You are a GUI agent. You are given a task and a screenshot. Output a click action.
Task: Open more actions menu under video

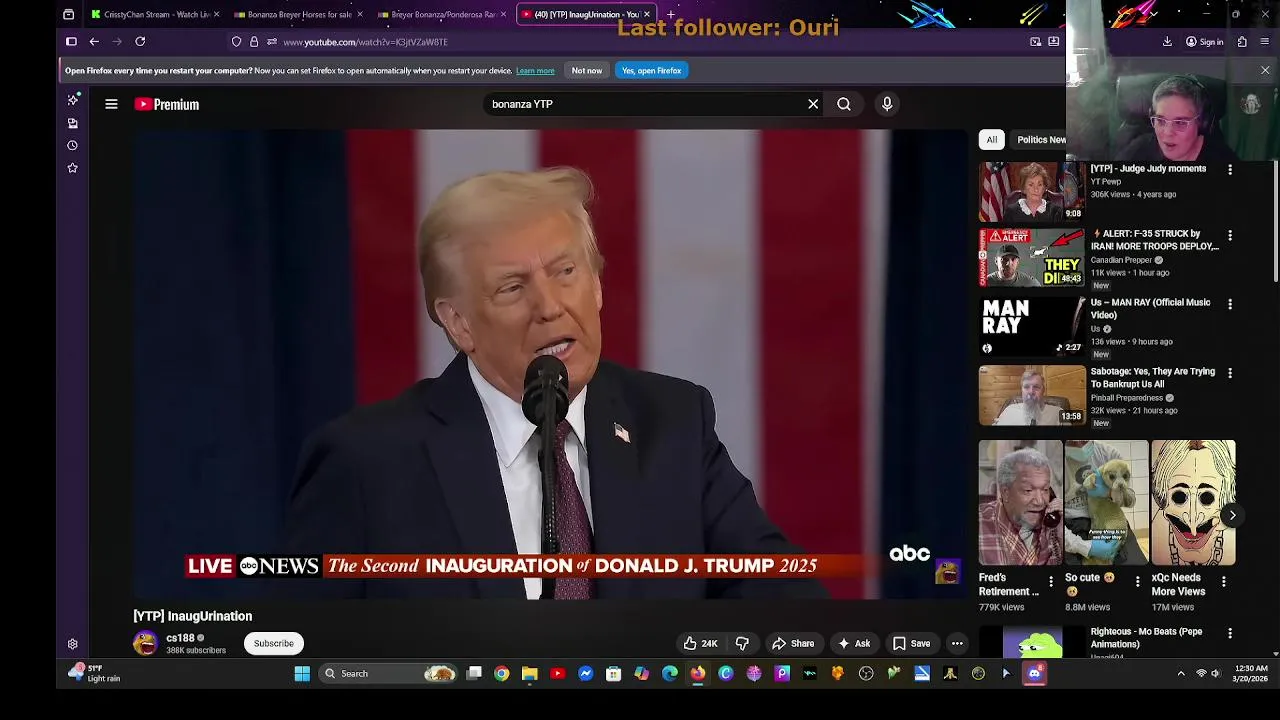(x=957, y=643)
